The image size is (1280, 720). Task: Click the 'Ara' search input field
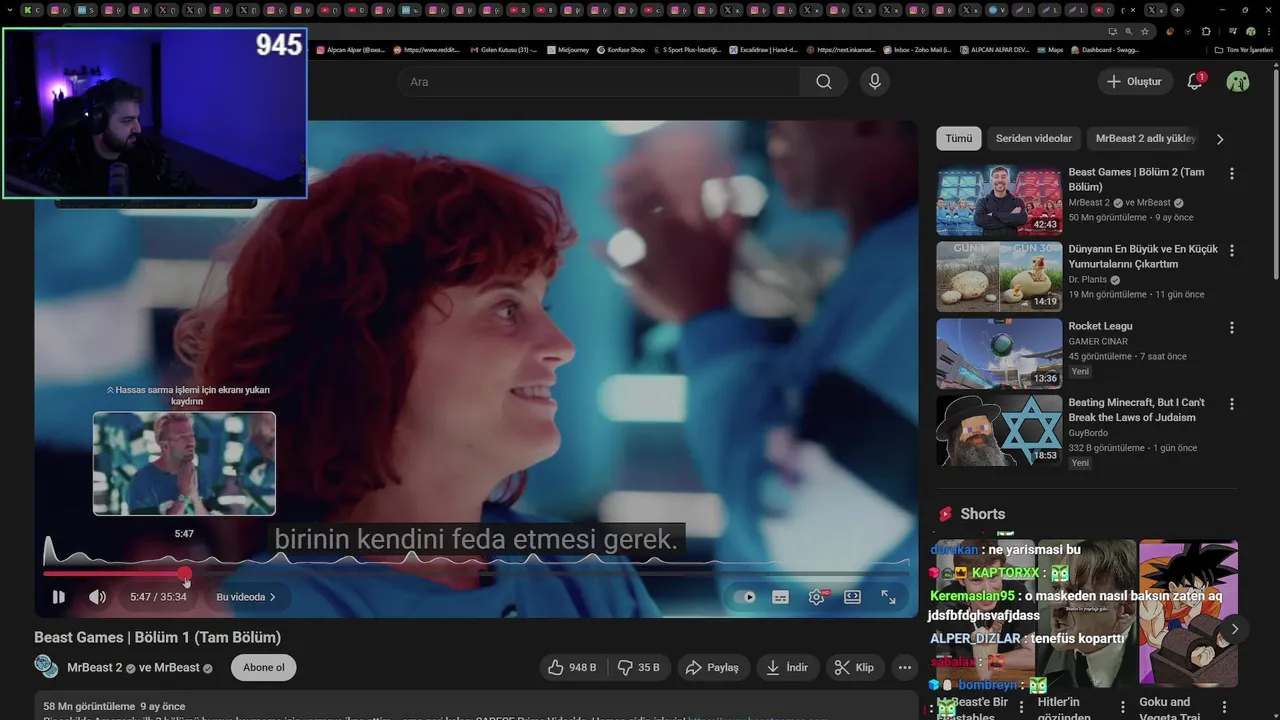point(600,82)
